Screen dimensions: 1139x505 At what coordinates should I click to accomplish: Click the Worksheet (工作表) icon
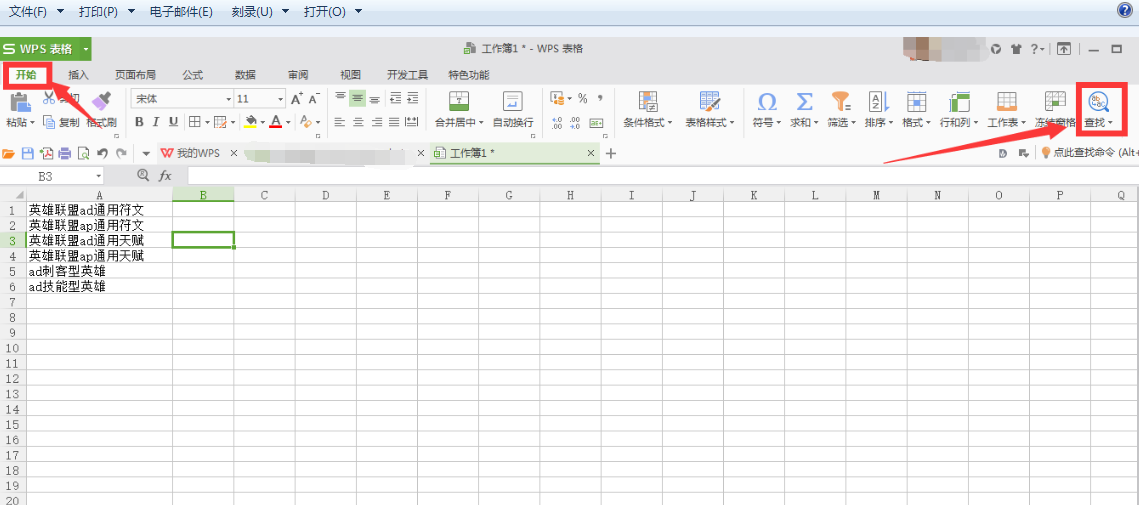(1006, 101)
